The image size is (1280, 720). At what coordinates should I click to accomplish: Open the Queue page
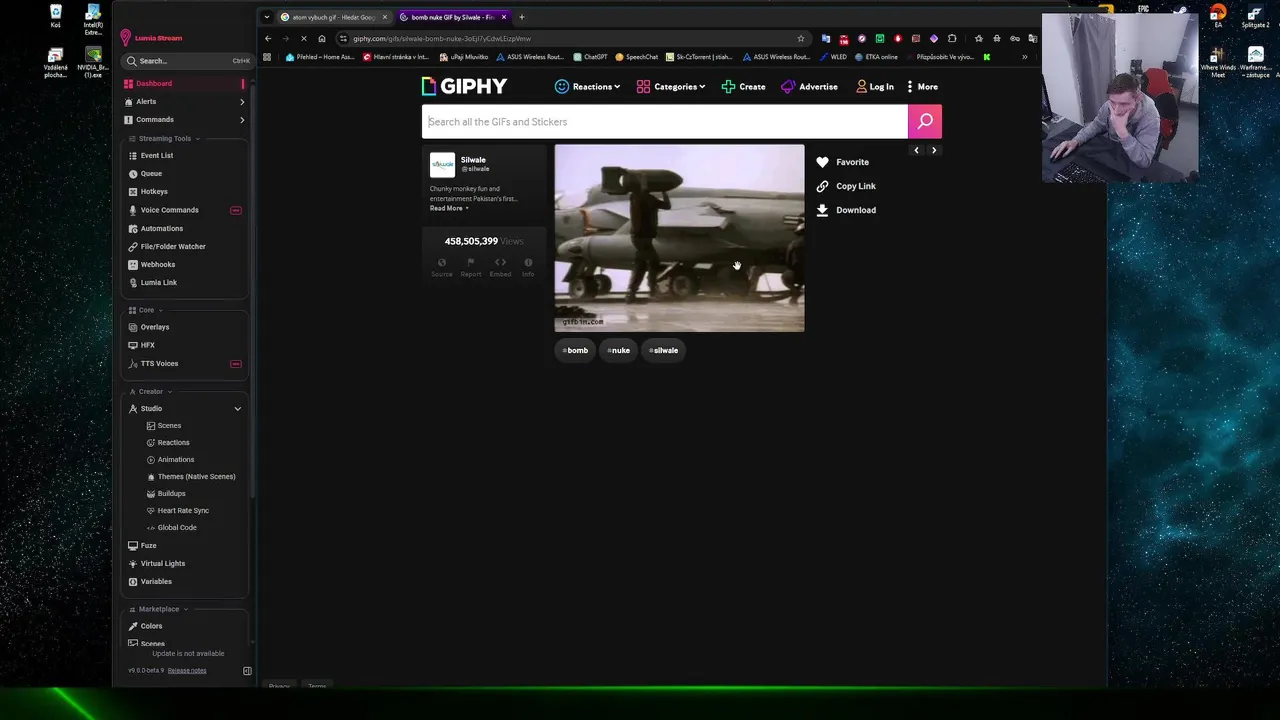(x=151, y=174)
